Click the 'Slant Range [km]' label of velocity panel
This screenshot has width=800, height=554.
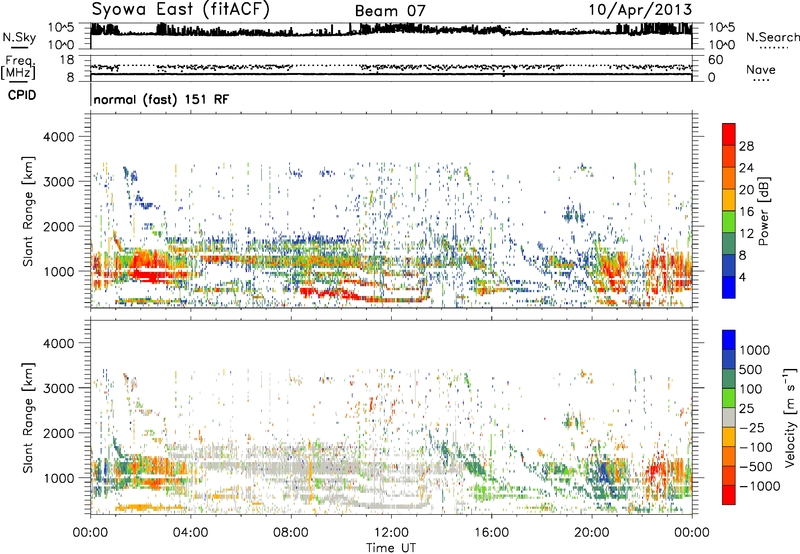tap(28, 417)
